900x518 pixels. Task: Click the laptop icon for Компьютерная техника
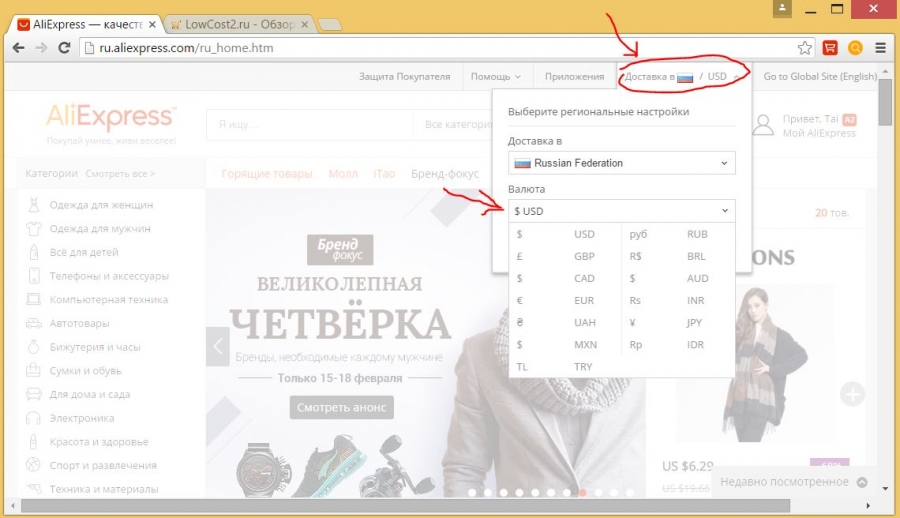(x=34, y=299)
